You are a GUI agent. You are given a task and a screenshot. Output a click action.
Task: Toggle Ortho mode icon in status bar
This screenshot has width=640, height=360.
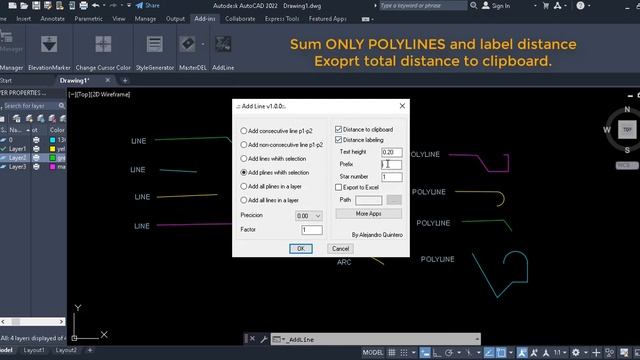(437, 352)
